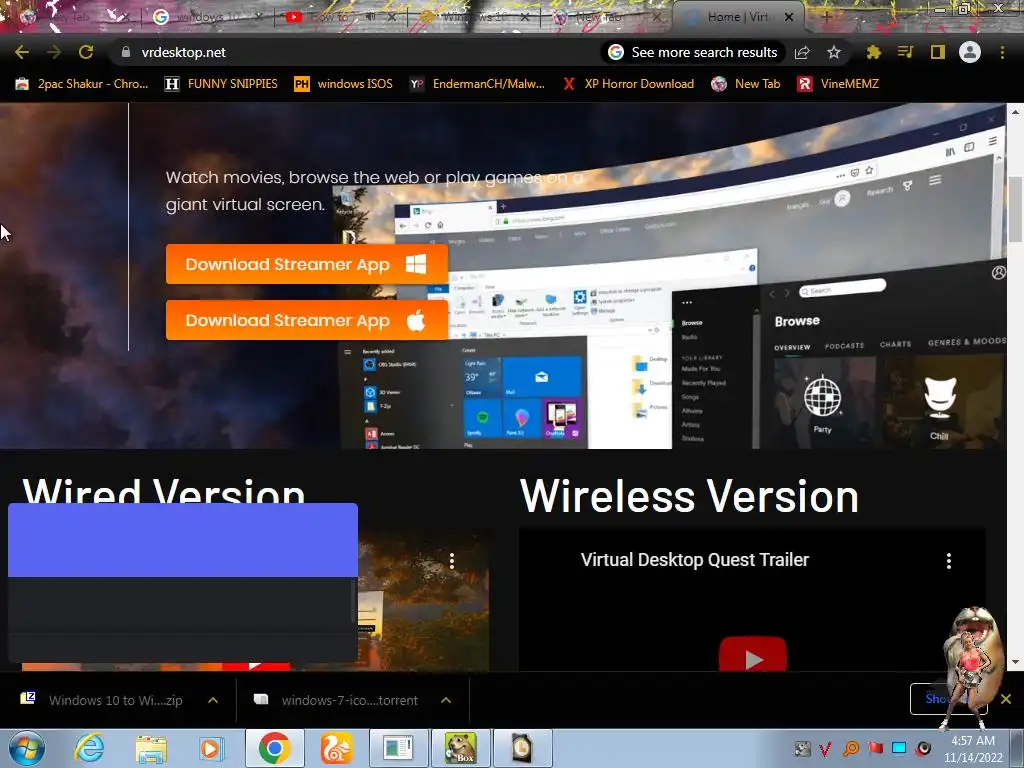The width and height of the screenshot is (1024, 768).
Task: Open the network monitor tray icon
Action: coord(899,748)
